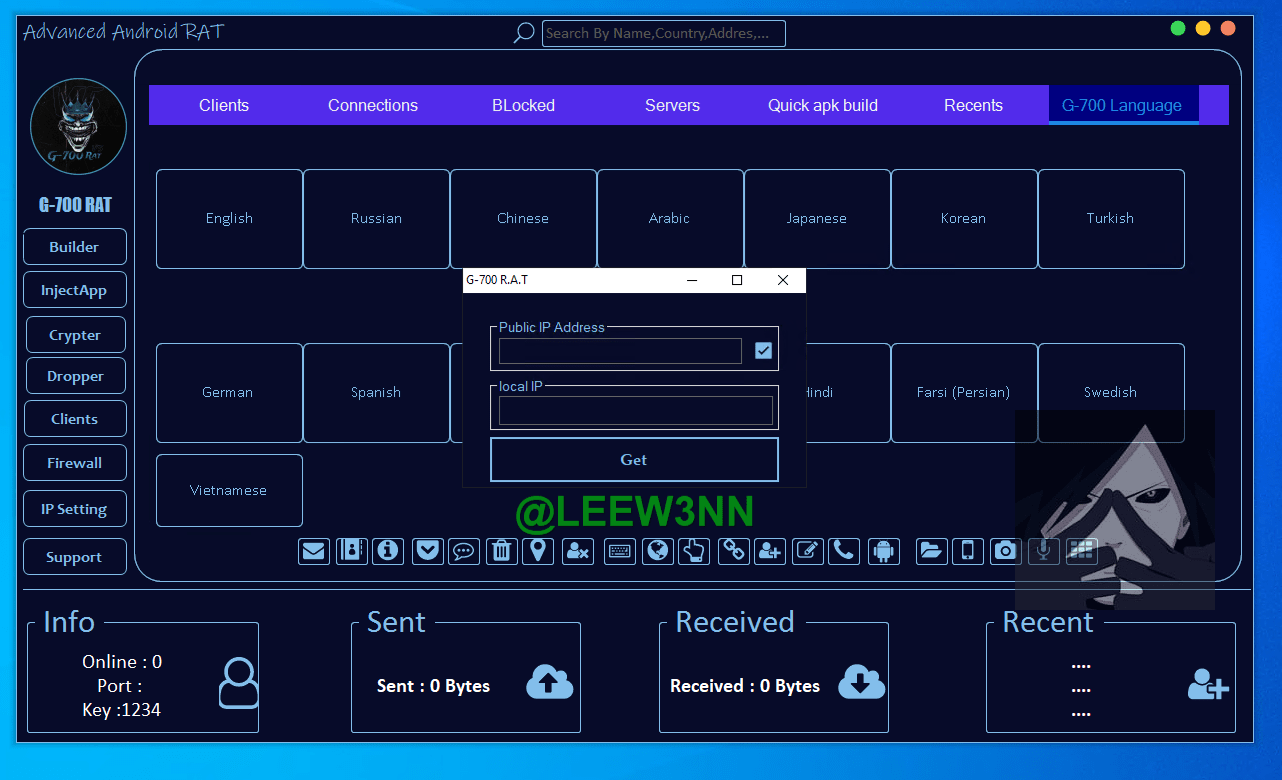Click the envelope messages icon
Screen dimensions: 1282x780
314,551
